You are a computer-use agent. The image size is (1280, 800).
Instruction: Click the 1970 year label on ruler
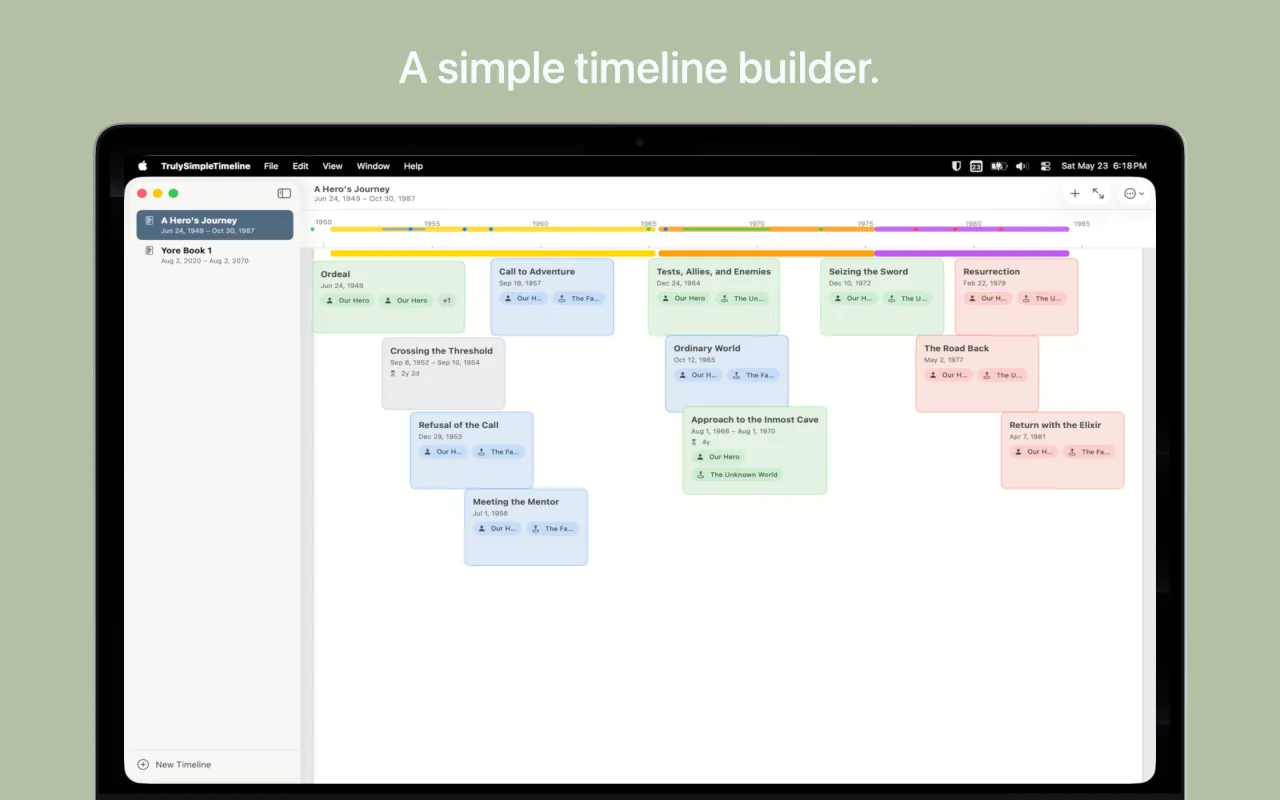pyautogui.click(x=756, y=224)
